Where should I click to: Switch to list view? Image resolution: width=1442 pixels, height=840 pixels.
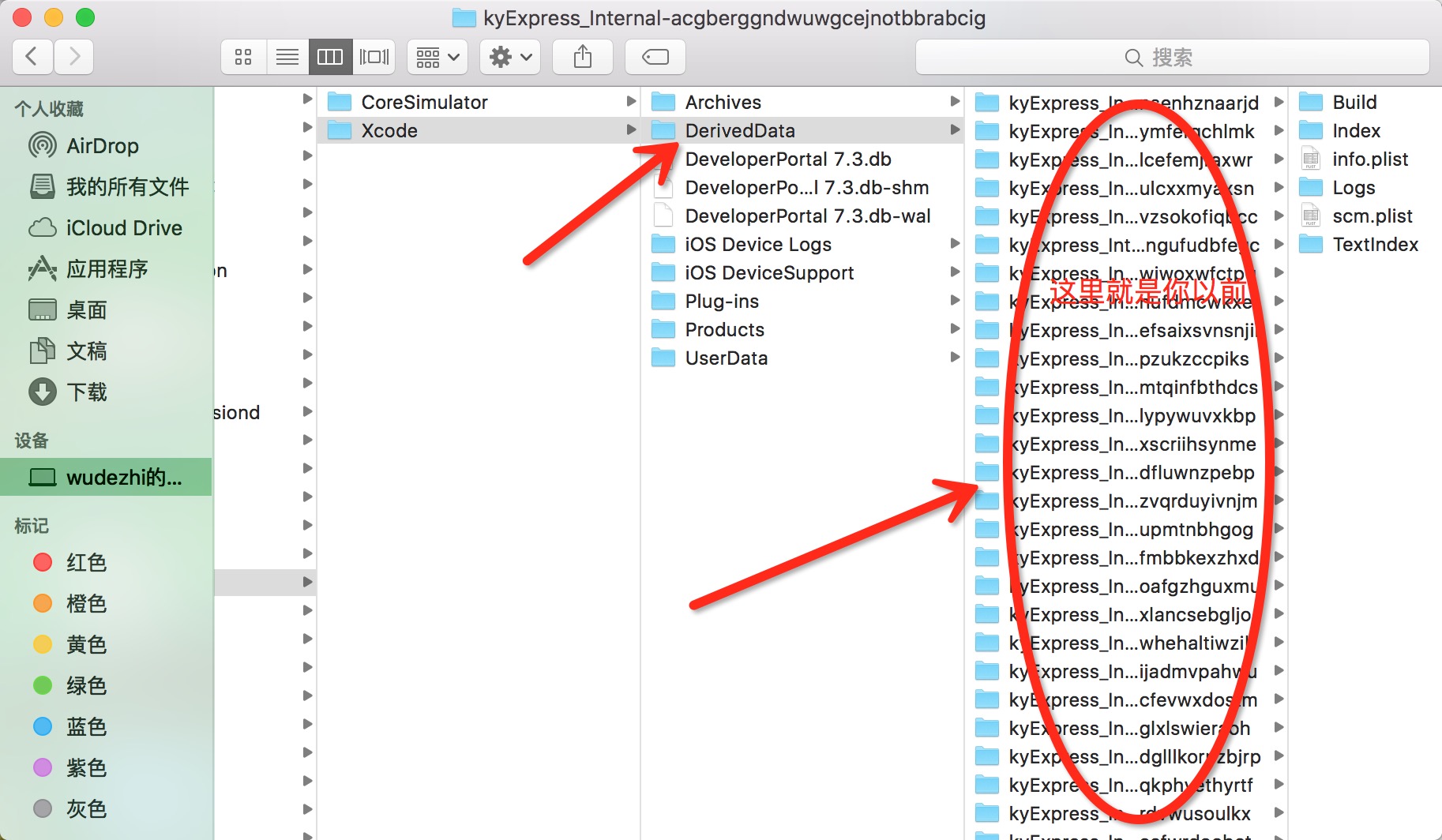287,57
